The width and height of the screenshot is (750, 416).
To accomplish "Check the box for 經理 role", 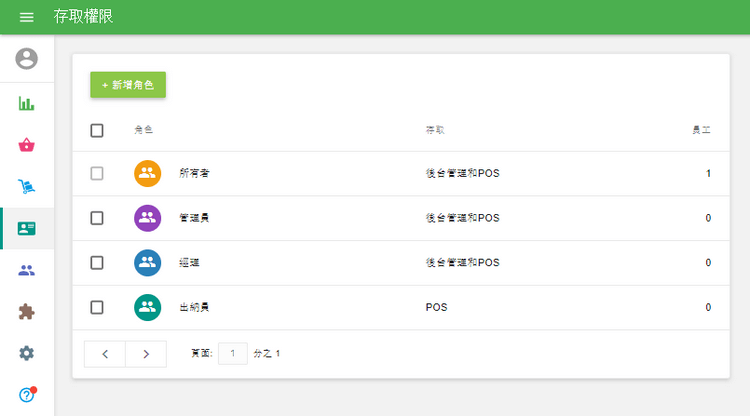I will (97, 263).
